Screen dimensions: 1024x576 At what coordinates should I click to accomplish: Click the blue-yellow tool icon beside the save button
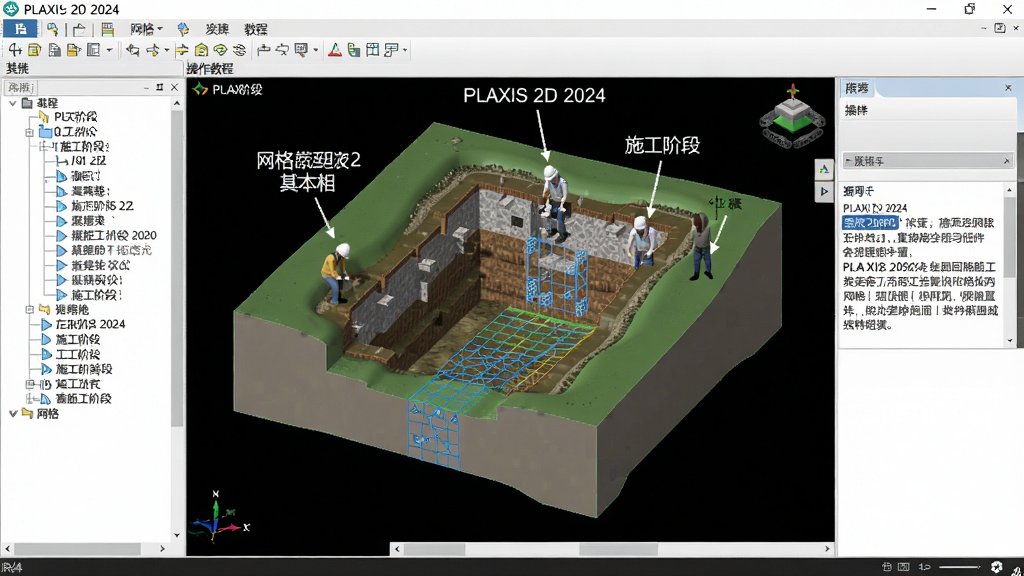52,29
